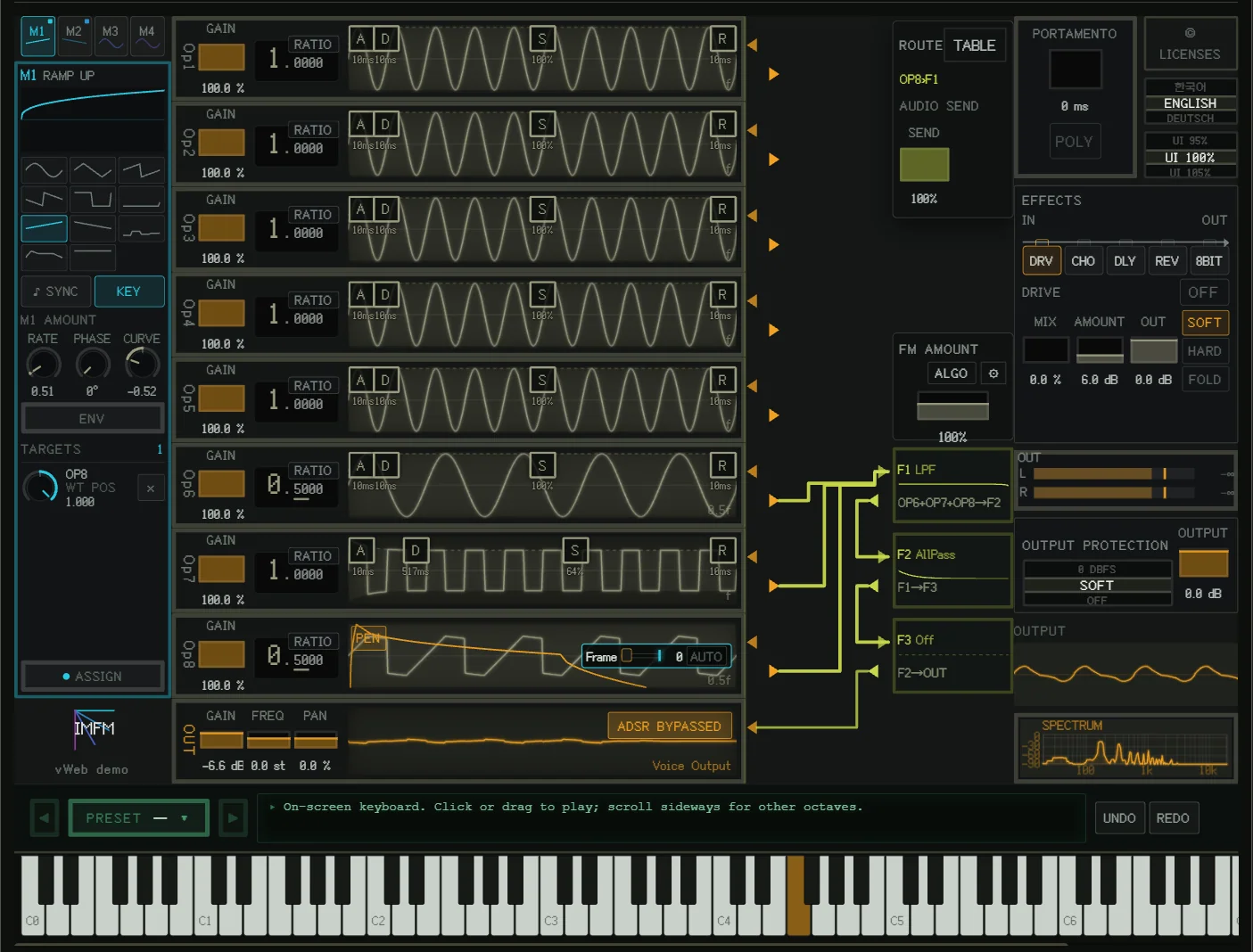Screen dimensions: 1253x952
Task: Toggle the ADSR BYPASSED button
Action: (x=669, y=726)
